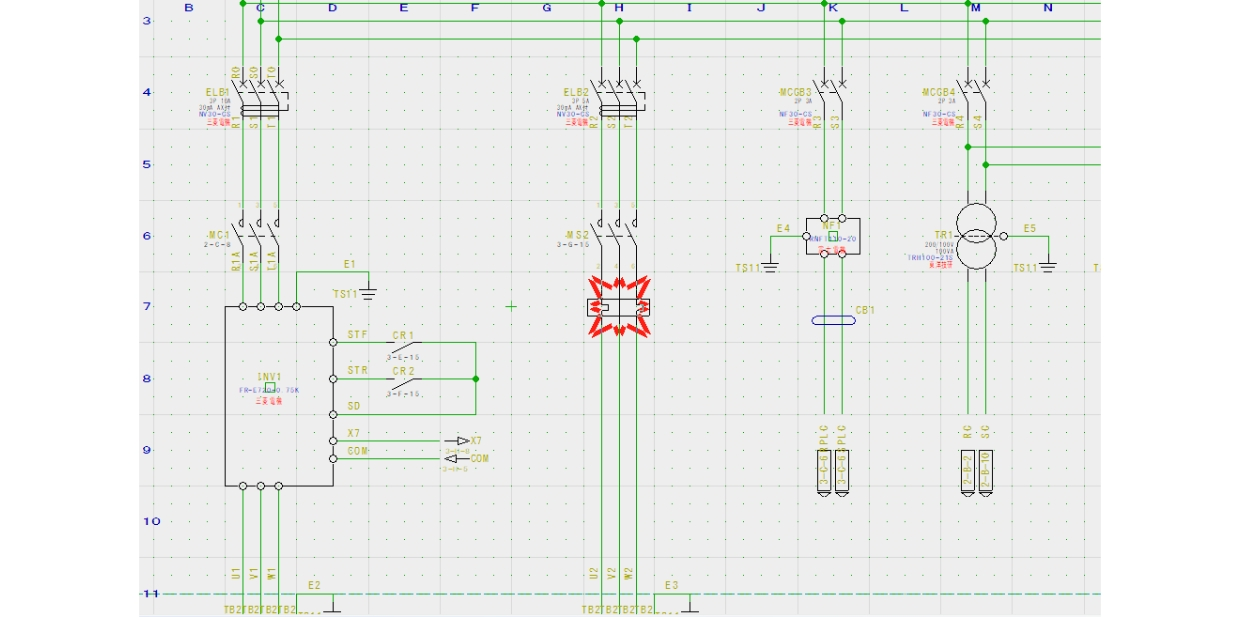
Task: Click the E3 ground terminal symbol
Action: point(689,608)
